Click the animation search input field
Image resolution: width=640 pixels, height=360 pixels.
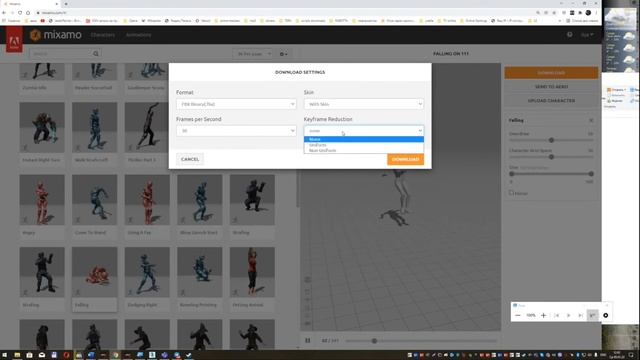60,53
